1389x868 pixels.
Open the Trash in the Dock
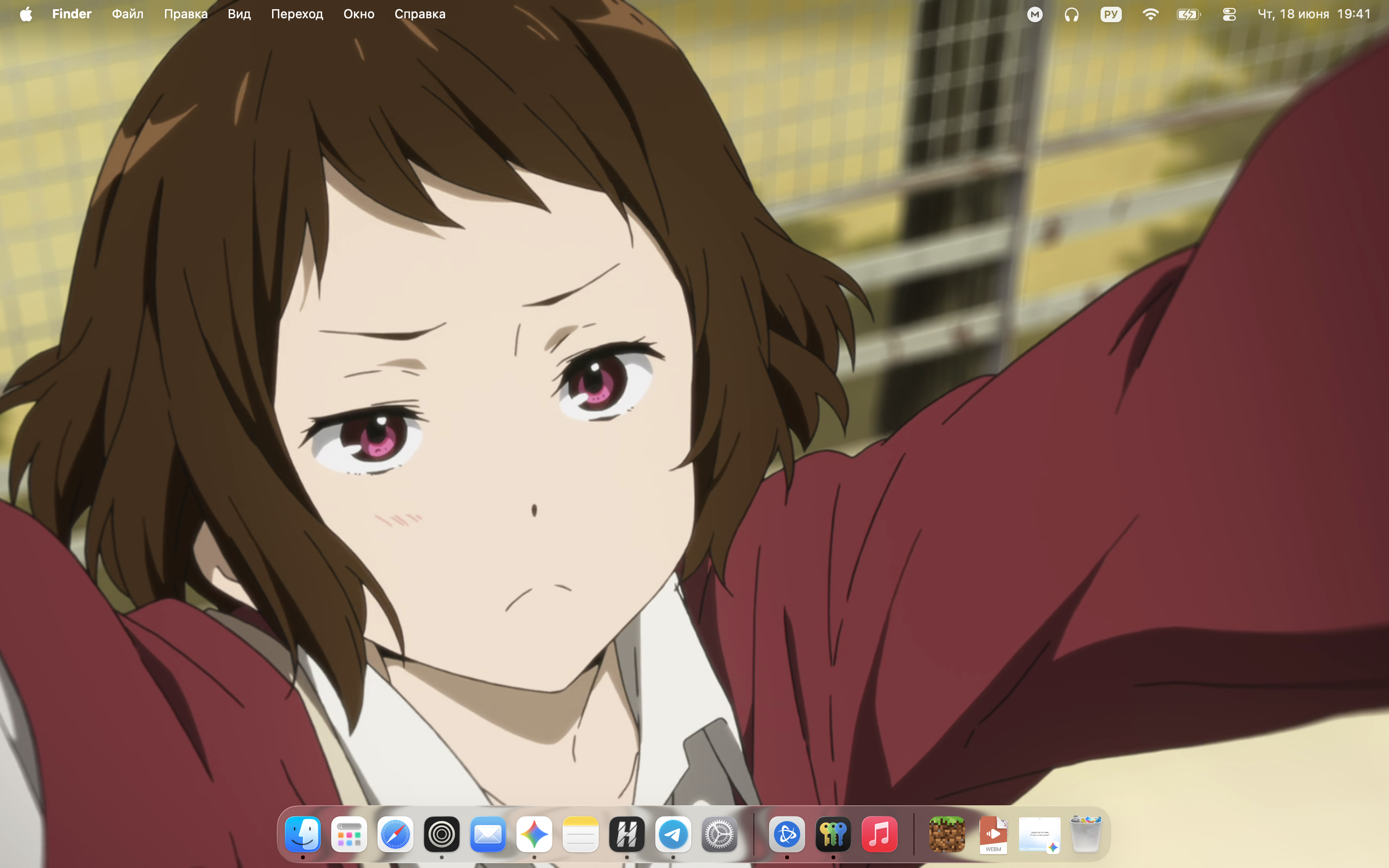click(1086, 834)
